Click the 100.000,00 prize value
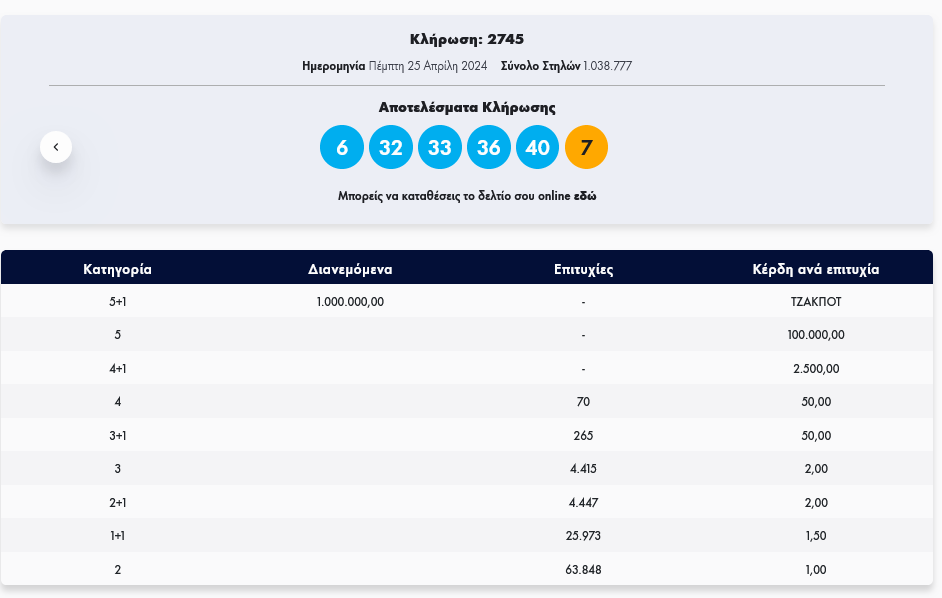The height and width of the screenshot is (598, 942). [x=816, y=335]
